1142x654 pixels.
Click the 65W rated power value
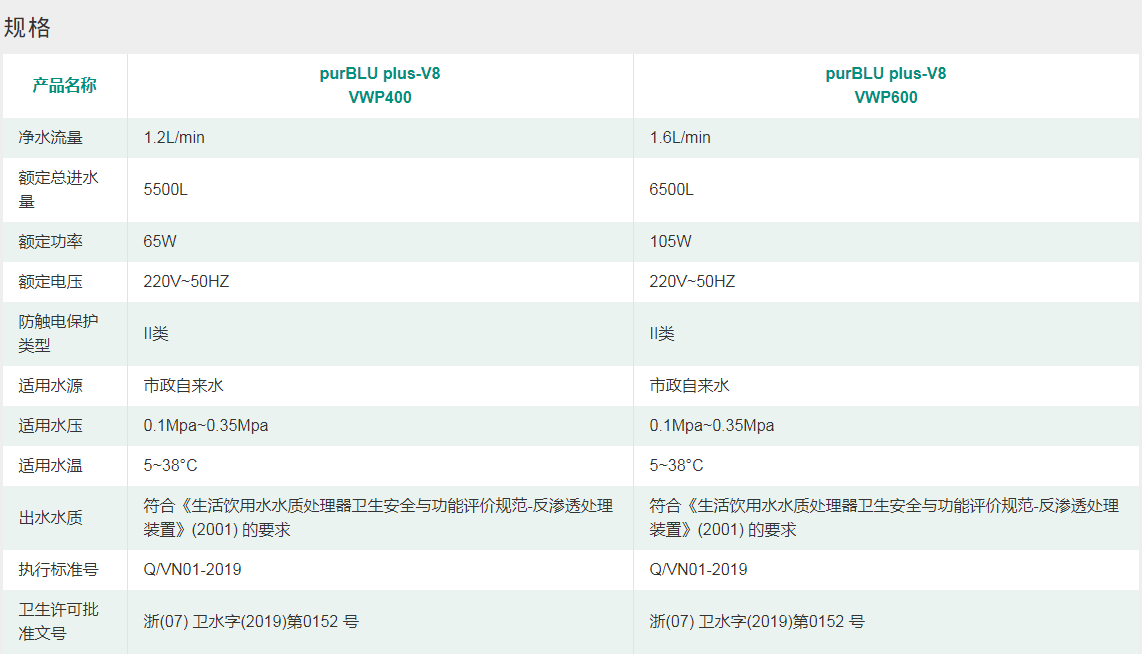[158, 241]
